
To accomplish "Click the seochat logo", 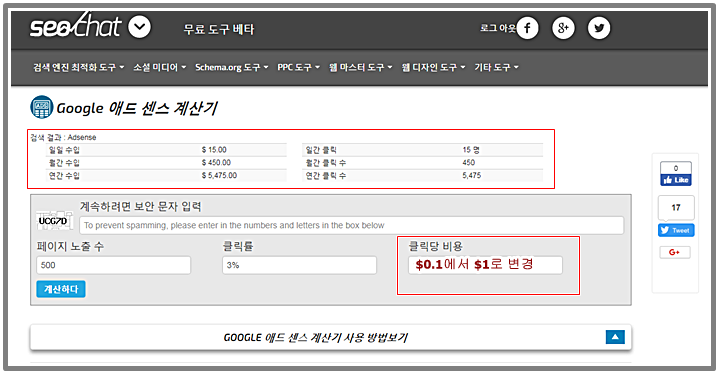I will pos(75,26).
